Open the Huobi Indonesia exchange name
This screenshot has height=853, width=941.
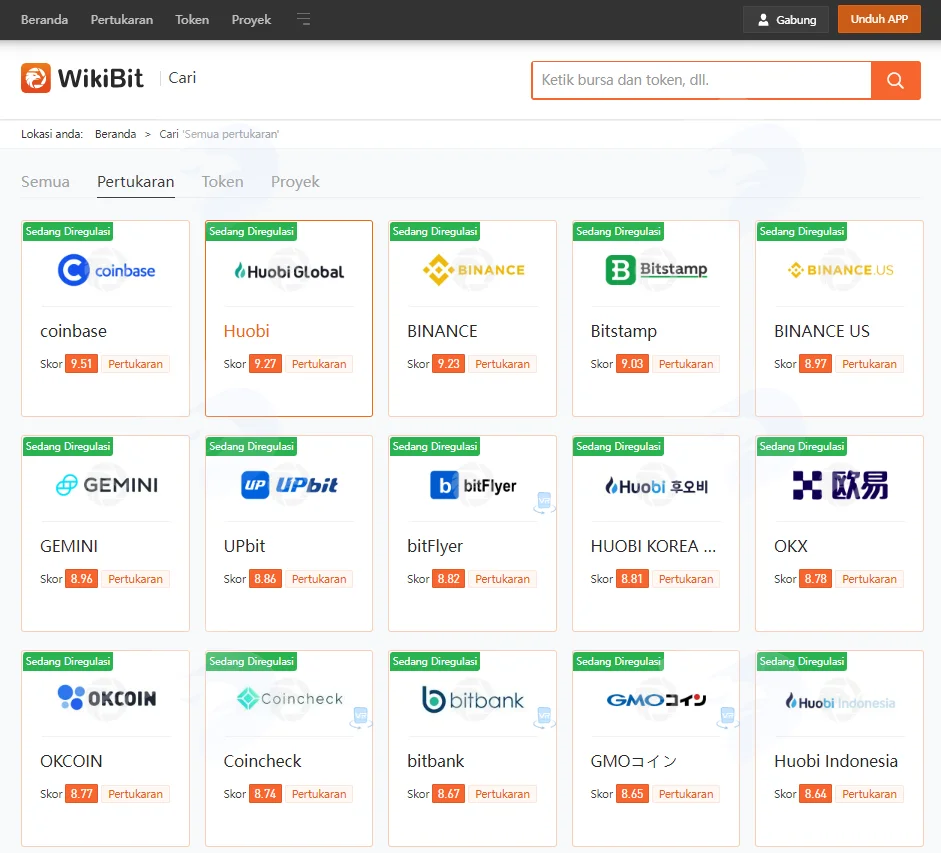pyautogui.click(x=836, y=761)
